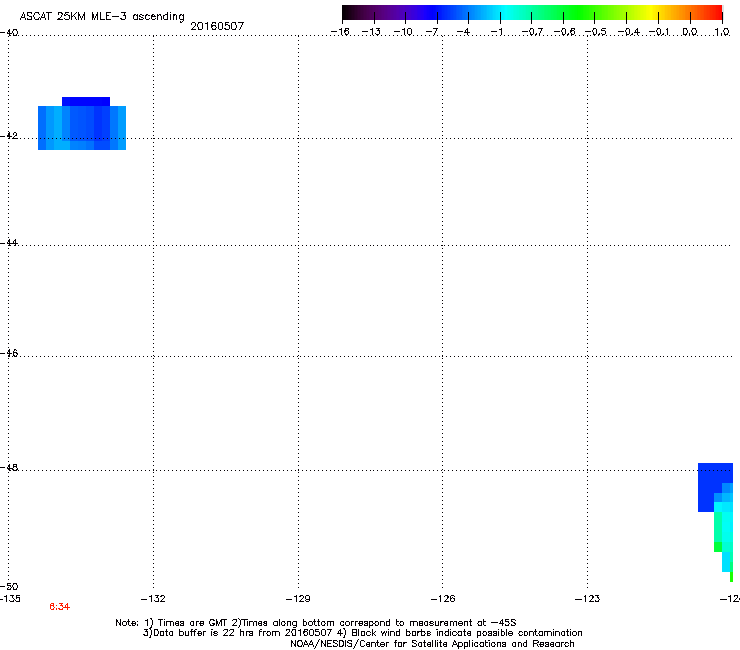Click the date label 20160507
The width and height of the screenshot is (740, 650).
pyautogui.click(x=217, y=26)
